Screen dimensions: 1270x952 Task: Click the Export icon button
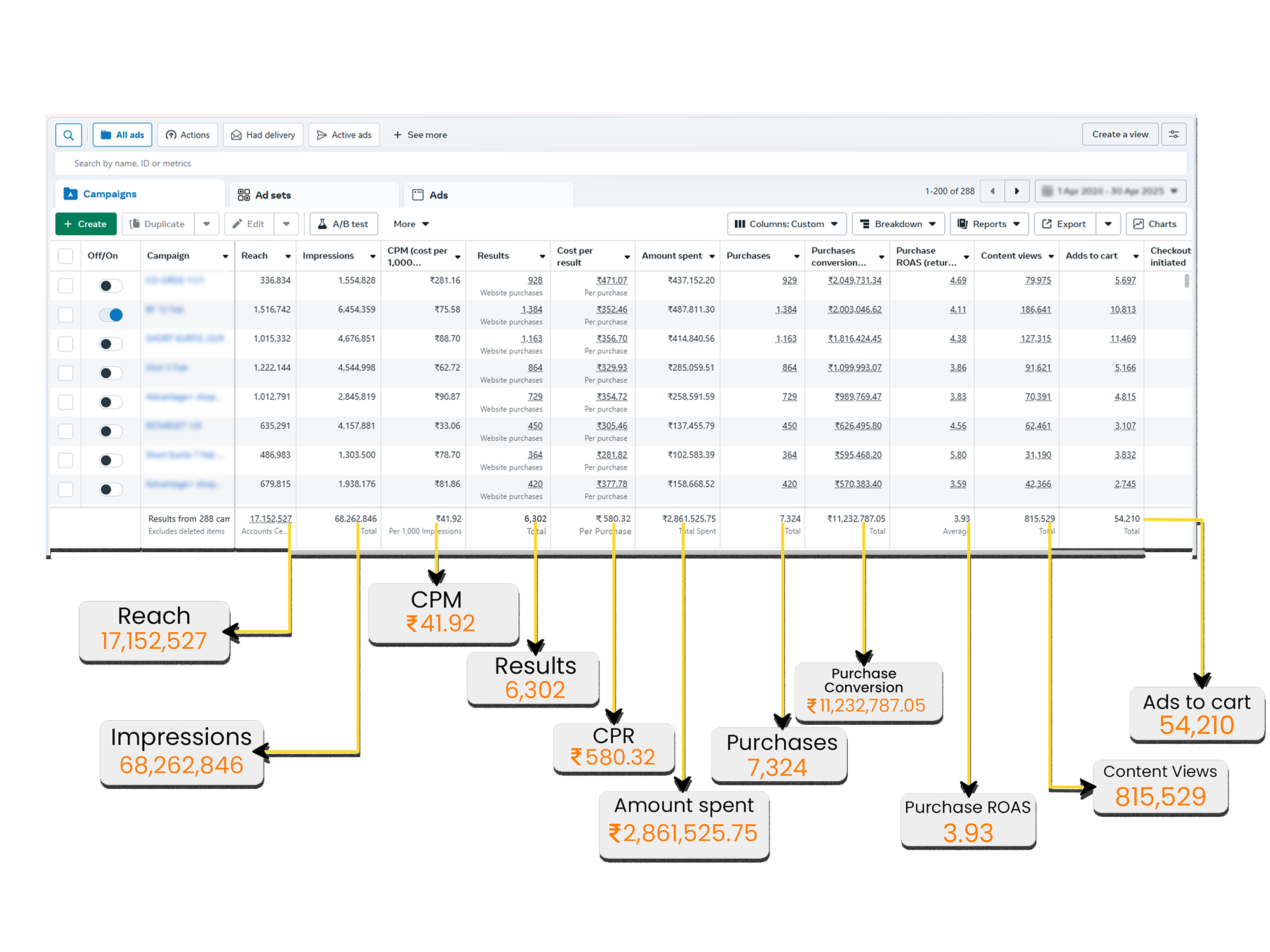coord(1064,224)
